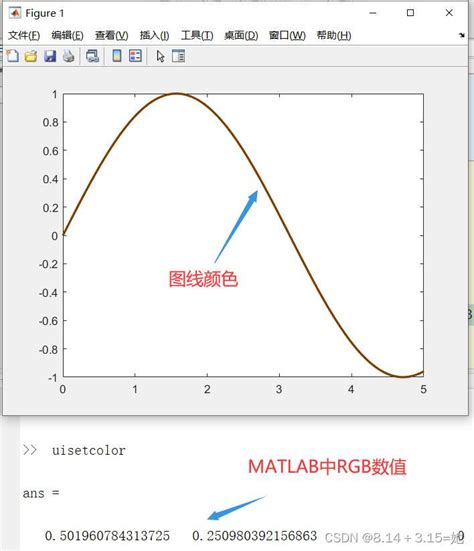The image size is (474, 551).
Task: Open the 桌面(D) menu
Action: pos(241,35)
